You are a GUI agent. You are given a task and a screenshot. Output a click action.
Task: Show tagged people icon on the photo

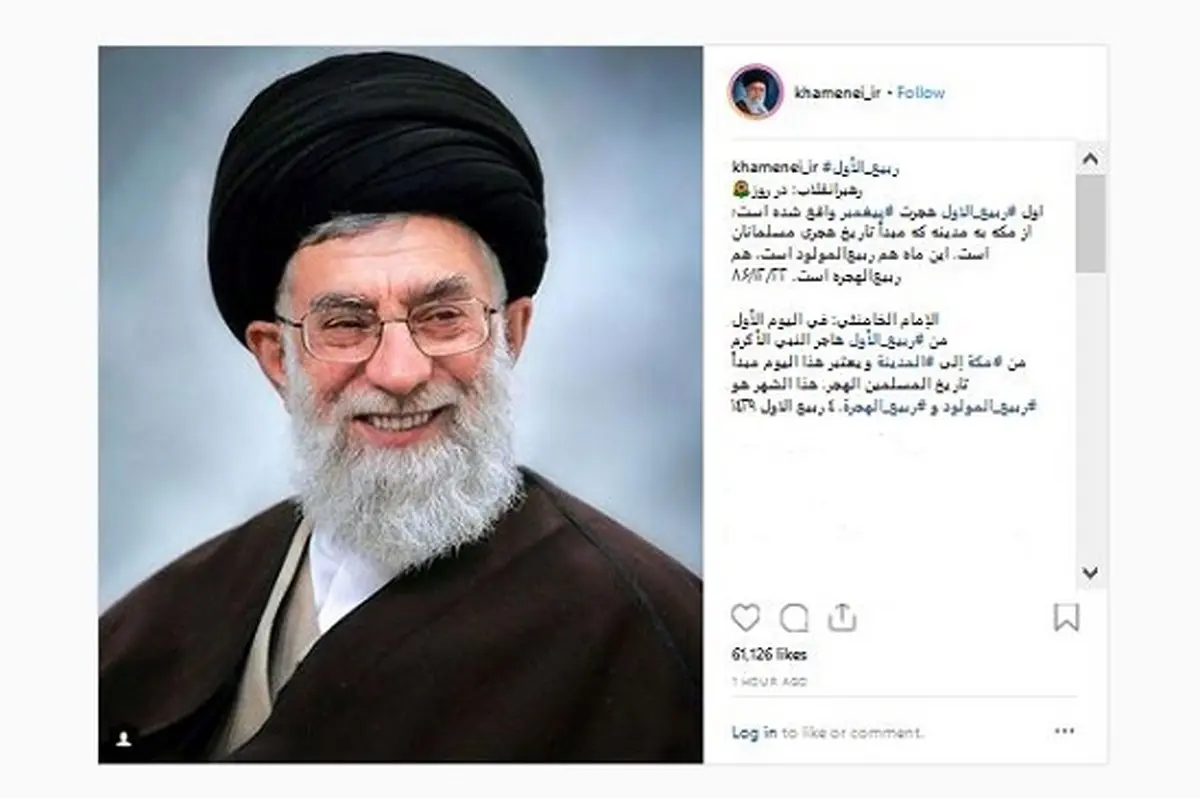[124, 738]
